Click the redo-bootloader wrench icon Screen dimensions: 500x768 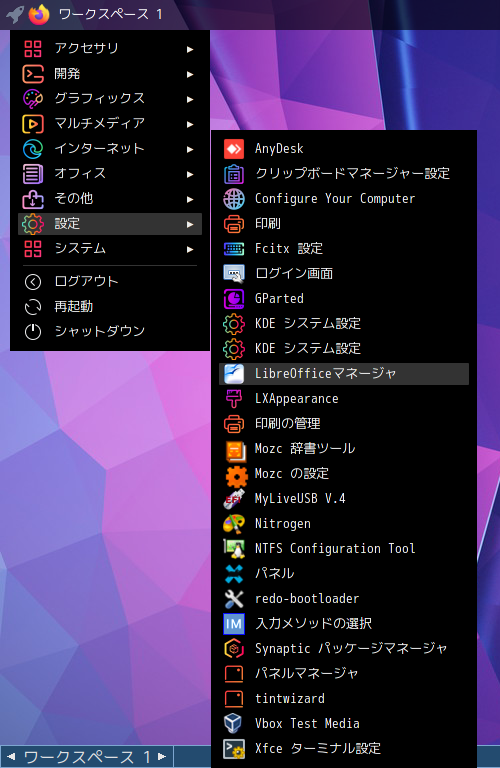tap(234, 599)
